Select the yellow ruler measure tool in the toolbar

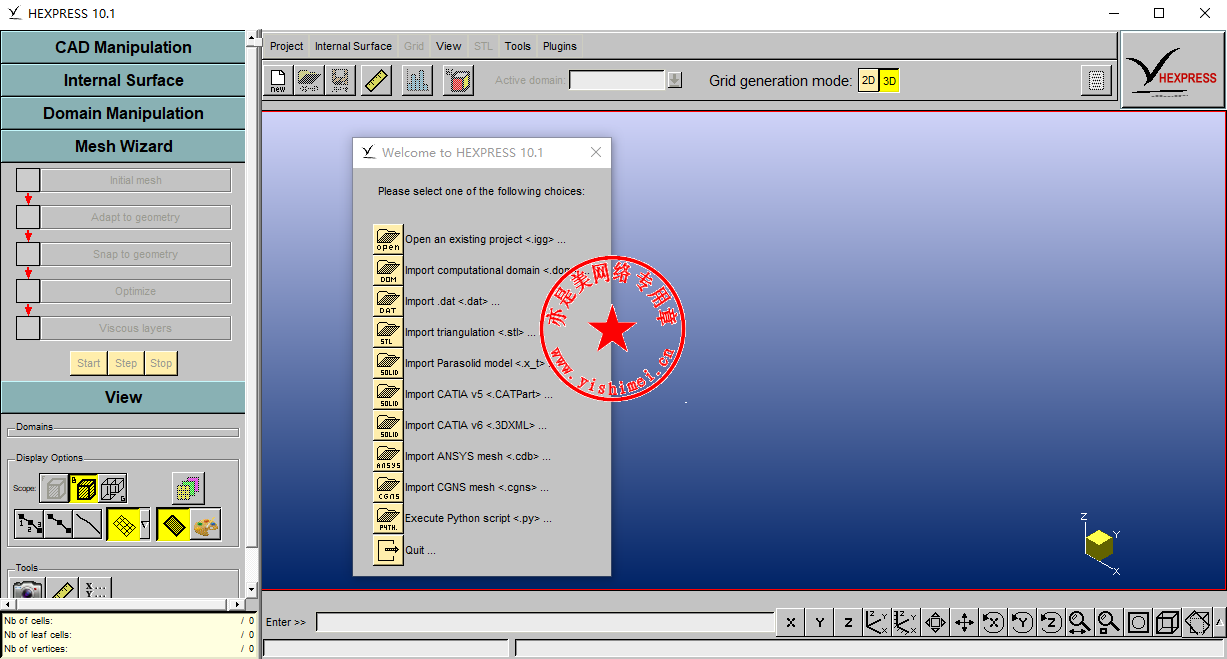click(377, 81)
